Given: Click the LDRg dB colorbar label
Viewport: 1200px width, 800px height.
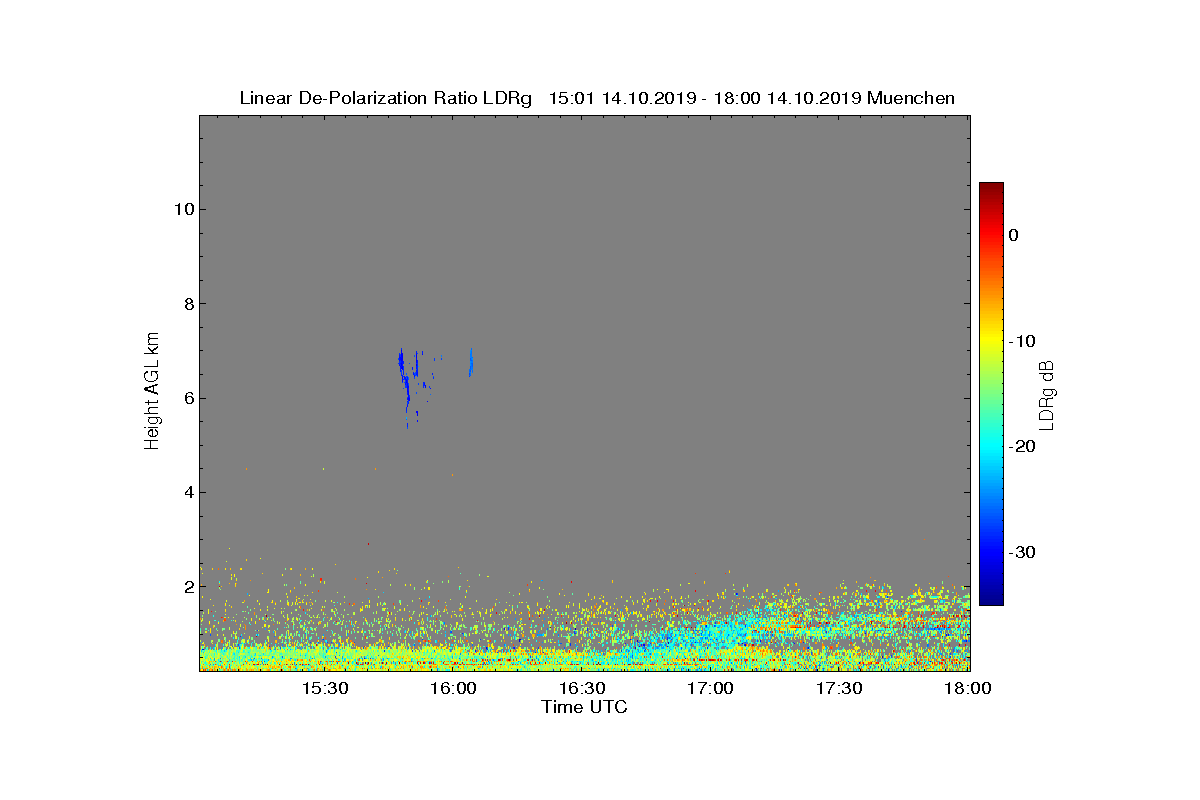Looking at the screenshot, I should point(1046,393).
